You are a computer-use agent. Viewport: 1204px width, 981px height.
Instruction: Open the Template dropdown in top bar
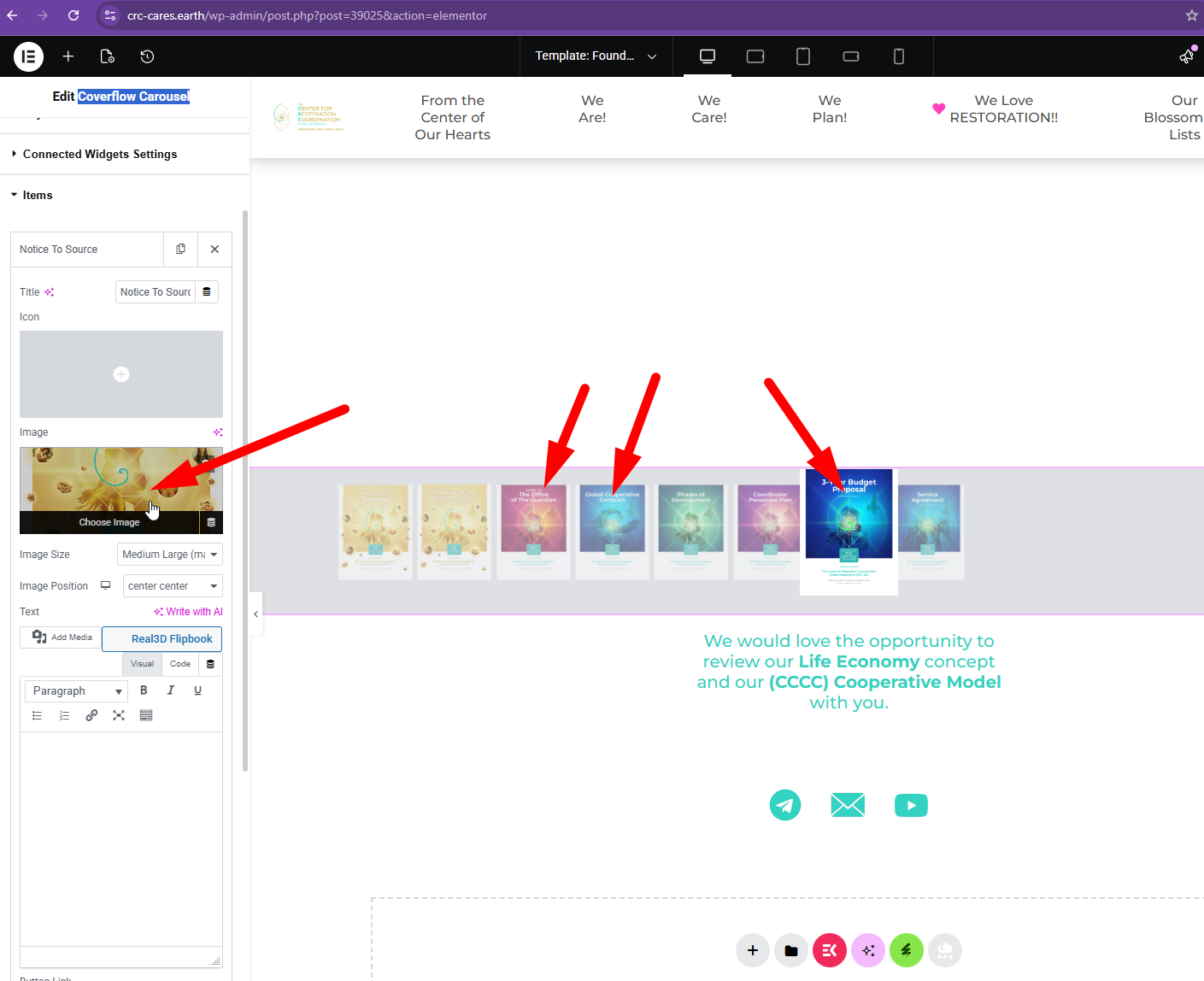(x=596, y=56)
